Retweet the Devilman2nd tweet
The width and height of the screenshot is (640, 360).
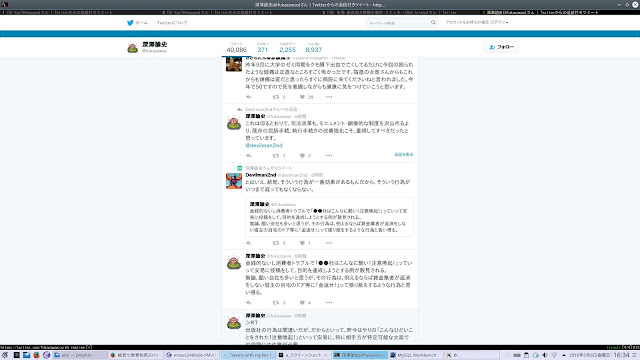tap(276, 243)
